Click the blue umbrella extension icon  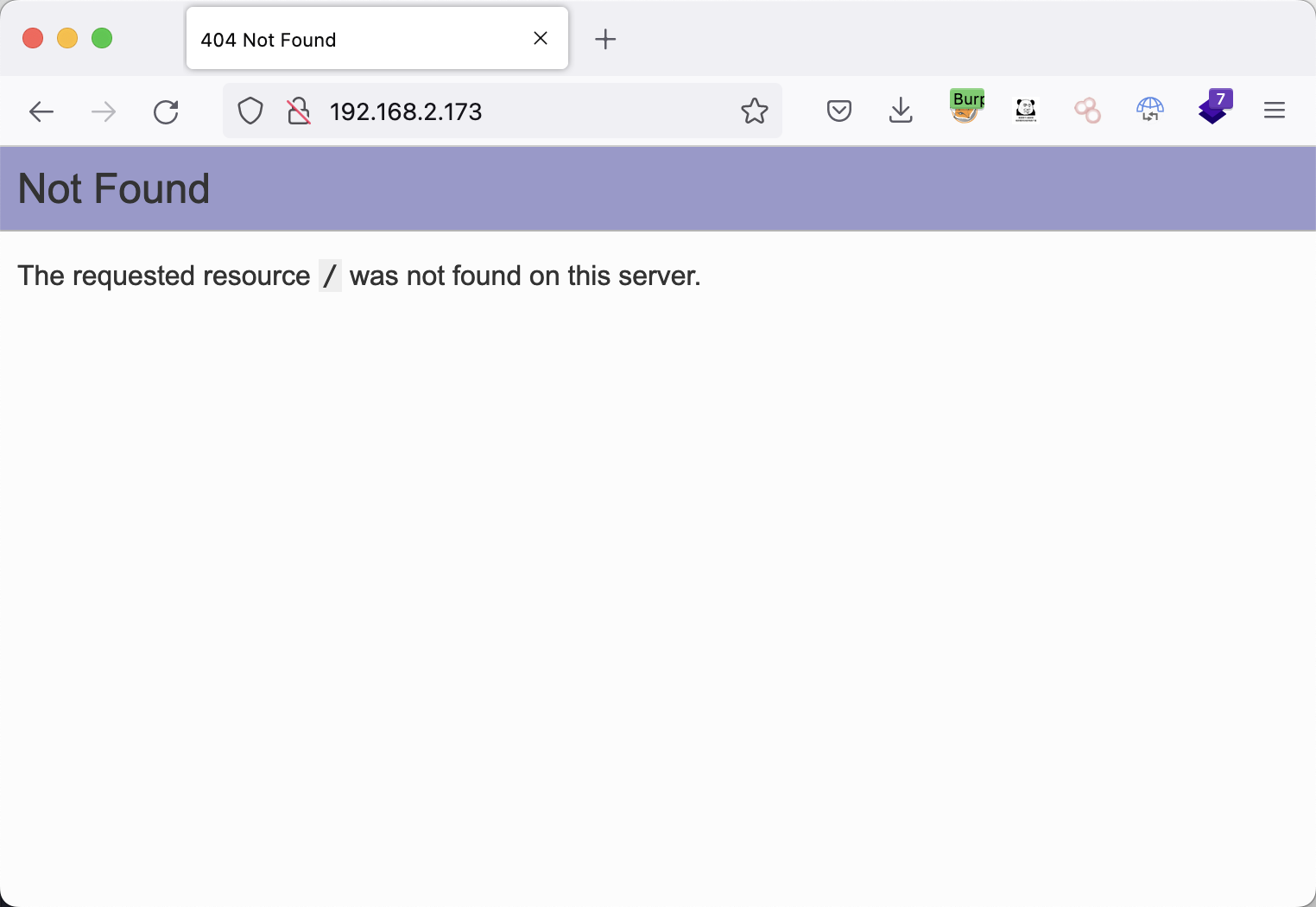click(x=1150, y=110)
